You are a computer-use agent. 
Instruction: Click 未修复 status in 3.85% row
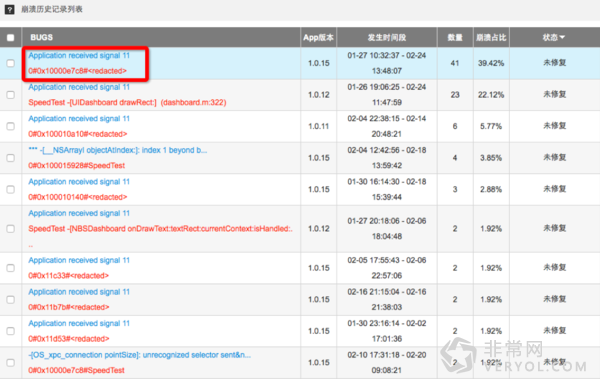554,158
